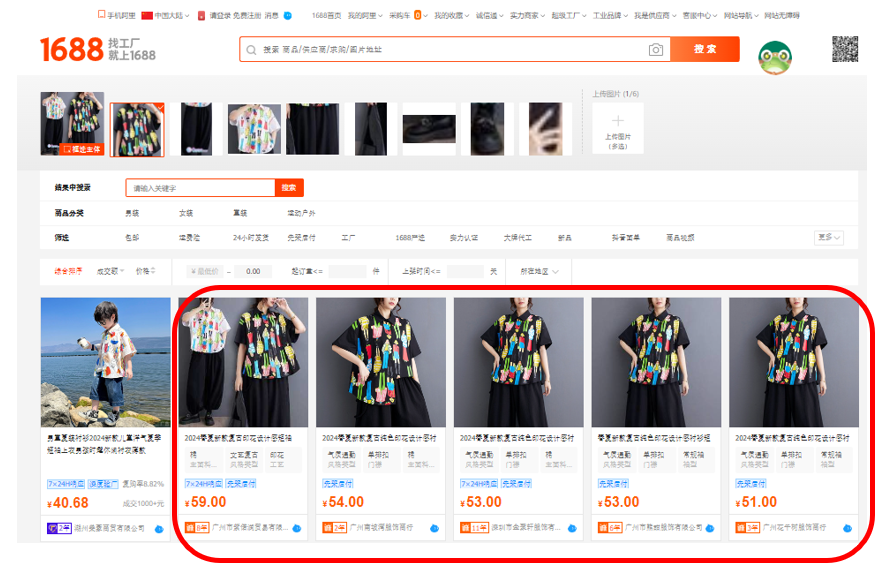Click the plus icon to upload image

point(618,120)
